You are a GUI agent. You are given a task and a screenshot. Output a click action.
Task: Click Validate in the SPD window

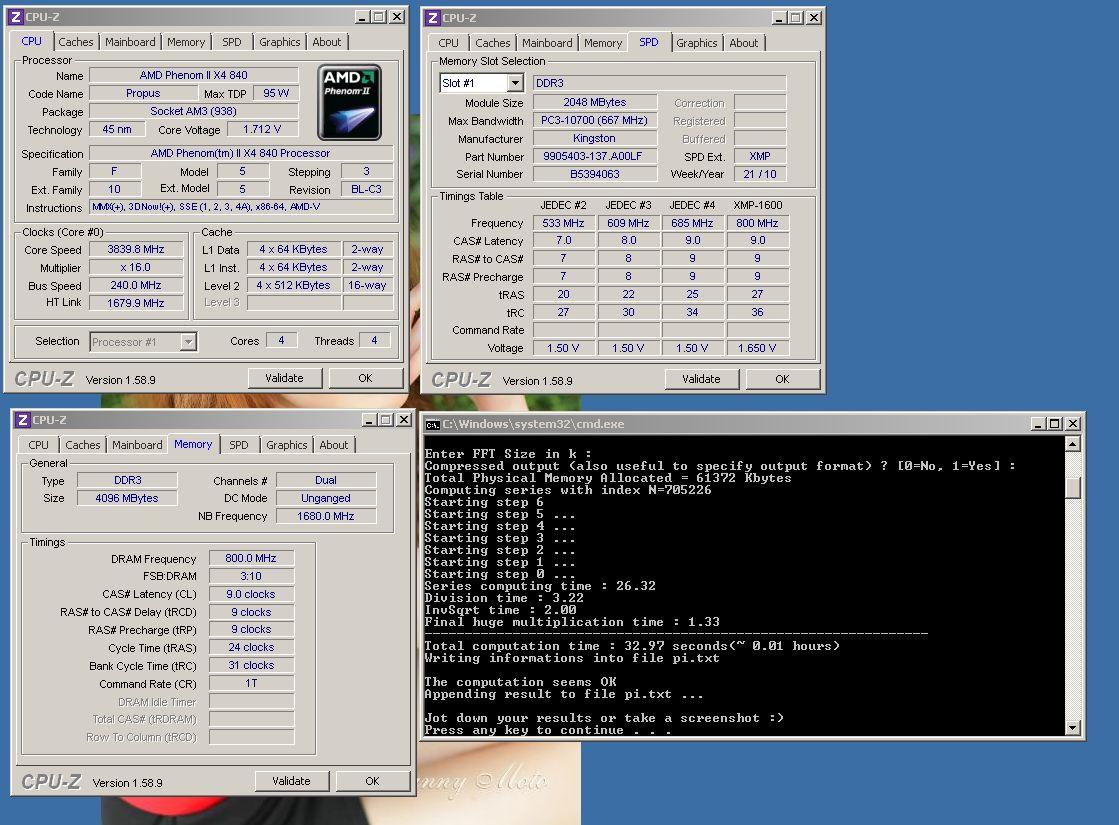tap(702, 379)
